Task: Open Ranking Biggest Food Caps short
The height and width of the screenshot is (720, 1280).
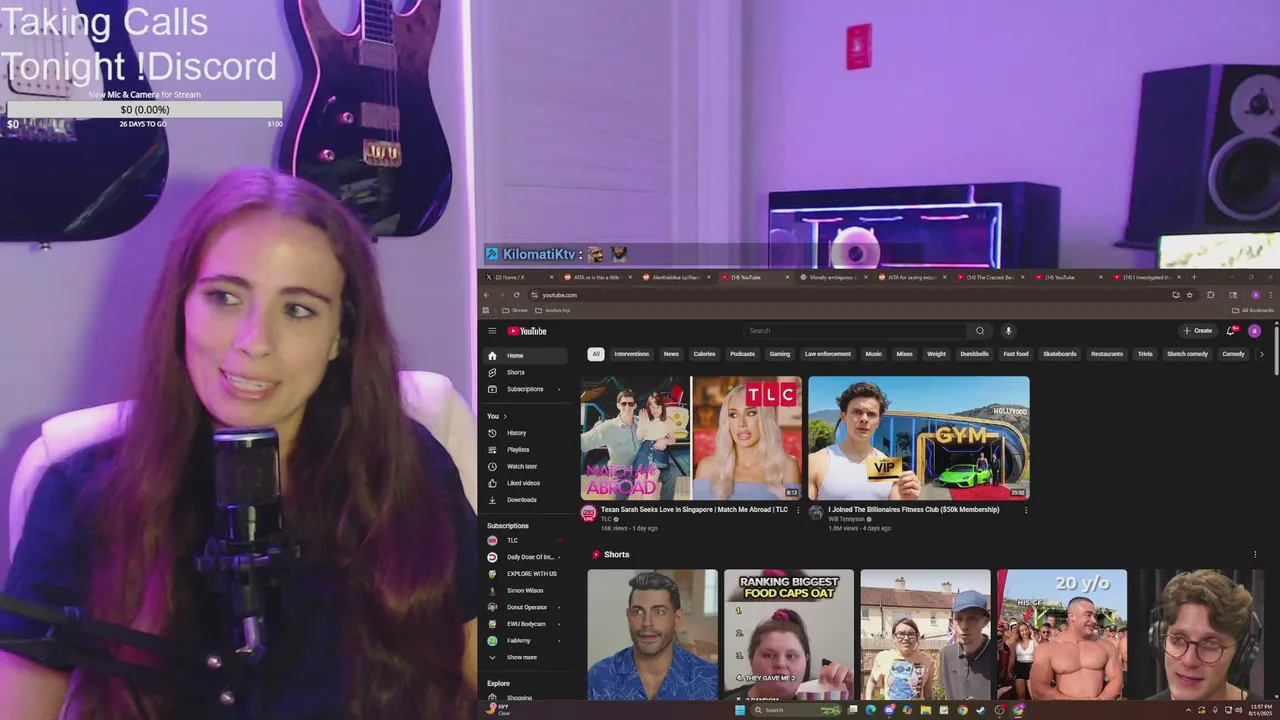Action: point(789,634)
